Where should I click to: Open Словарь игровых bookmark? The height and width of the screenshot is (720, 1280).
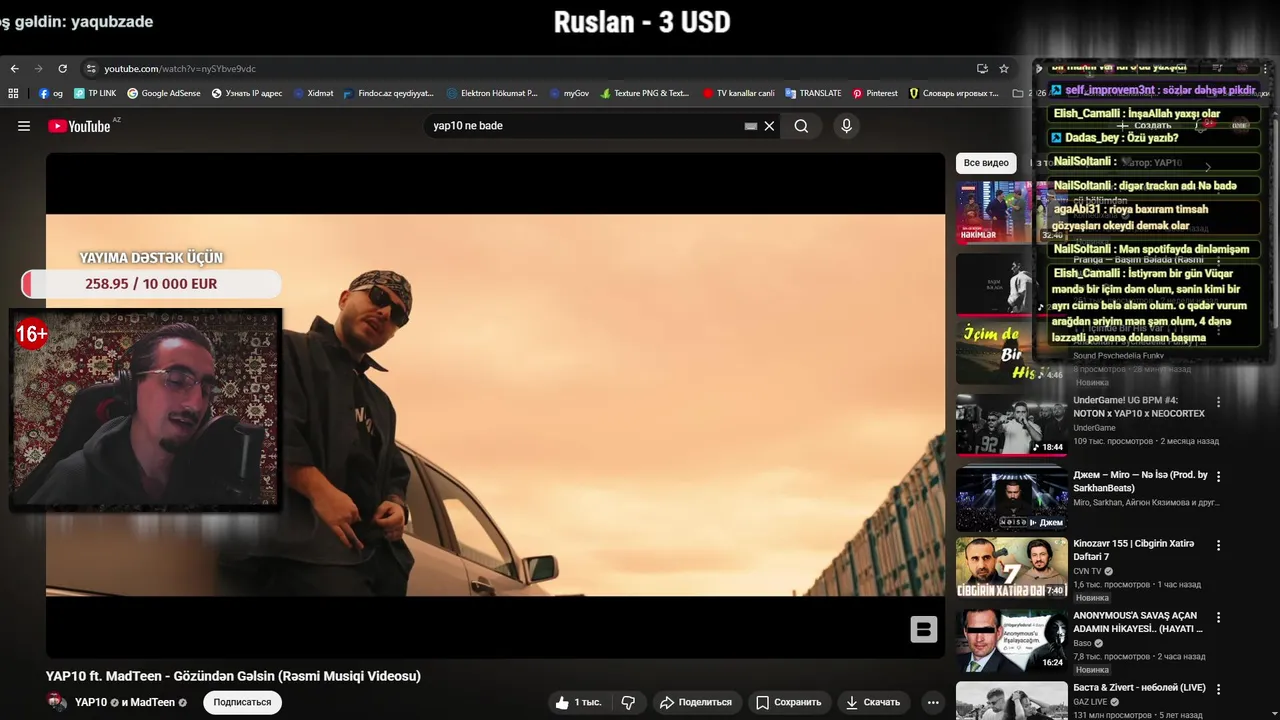953,93
